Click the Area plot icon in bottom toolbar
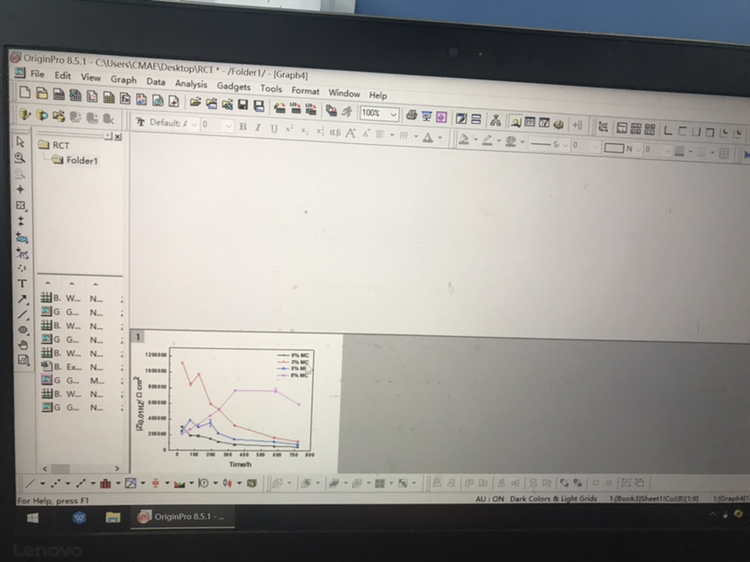 click(179, 484)
